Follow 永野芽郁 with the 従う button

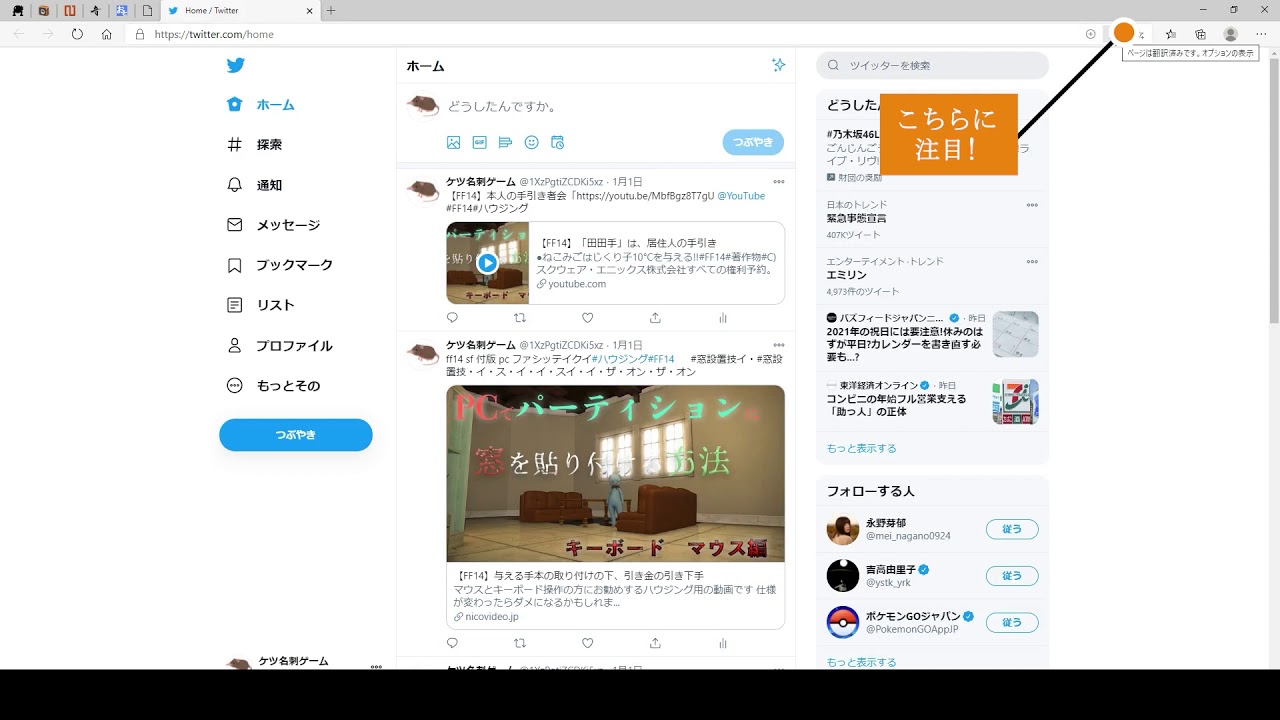[1012, 529]
